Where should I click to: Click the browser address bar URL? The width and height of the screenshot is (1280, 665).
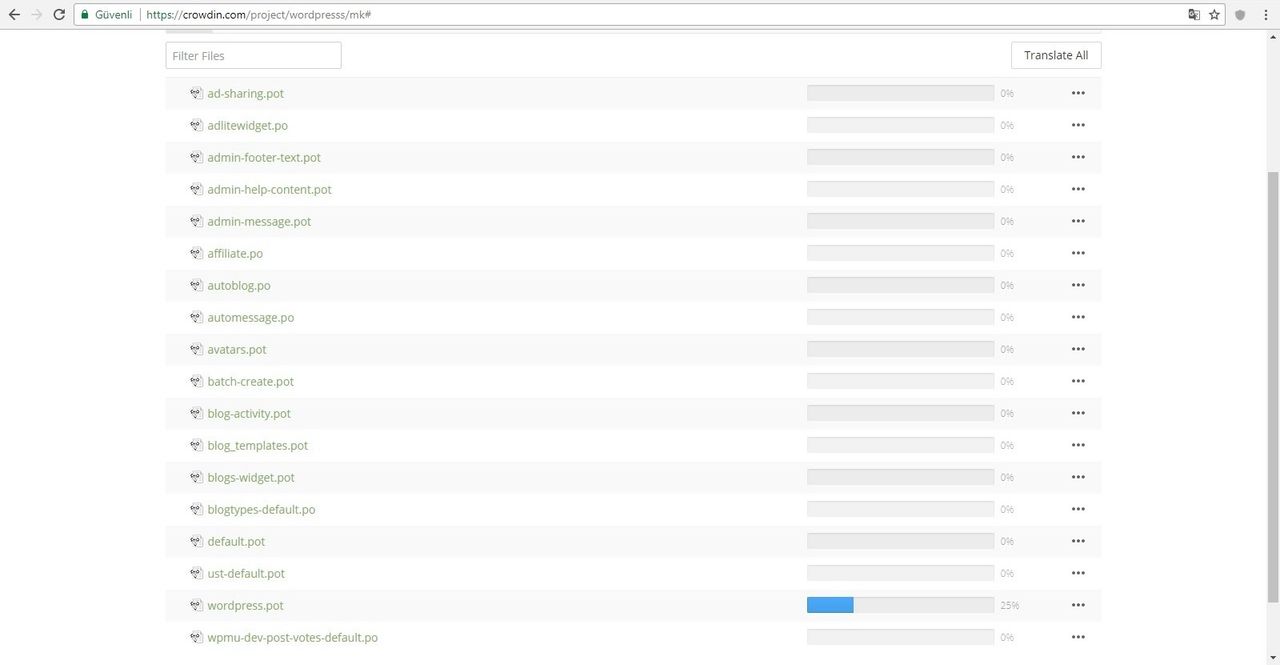click(x=259, y=15)
